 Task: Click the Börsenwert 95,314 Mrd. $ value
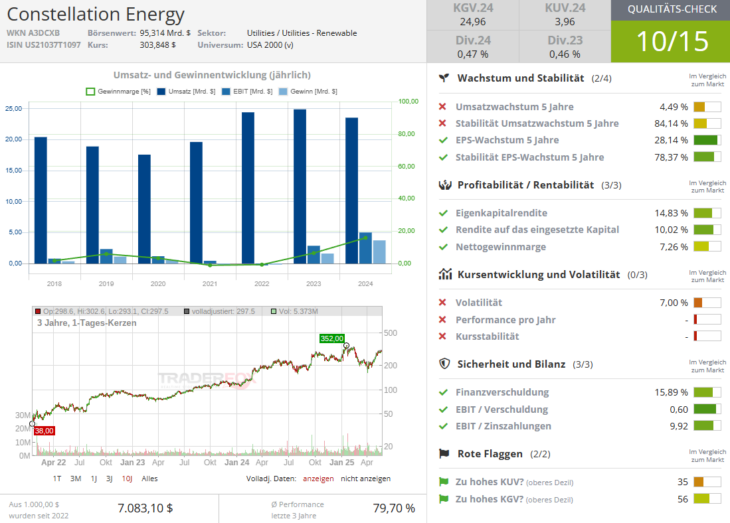pos(165,33)
